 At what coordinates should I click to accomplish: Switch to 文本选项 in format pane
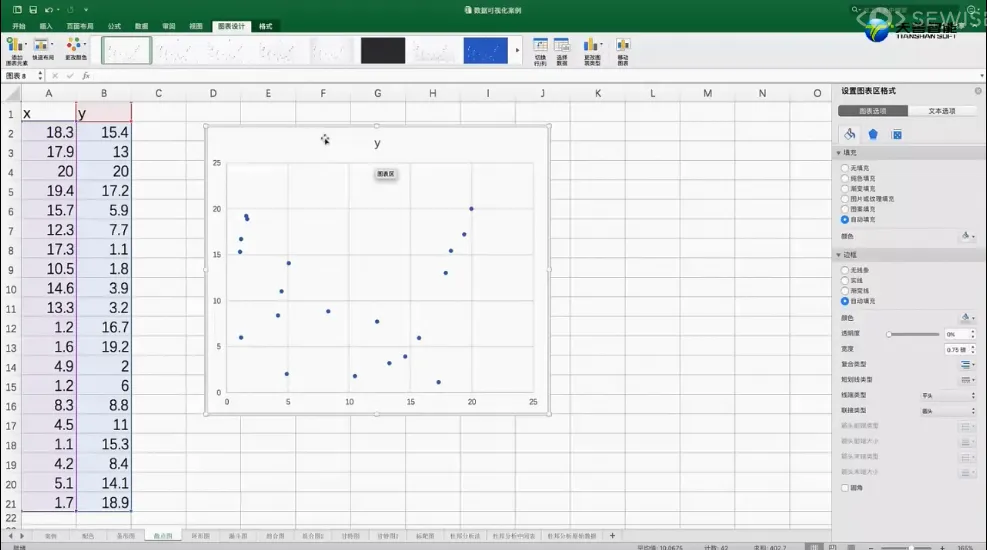942,111
